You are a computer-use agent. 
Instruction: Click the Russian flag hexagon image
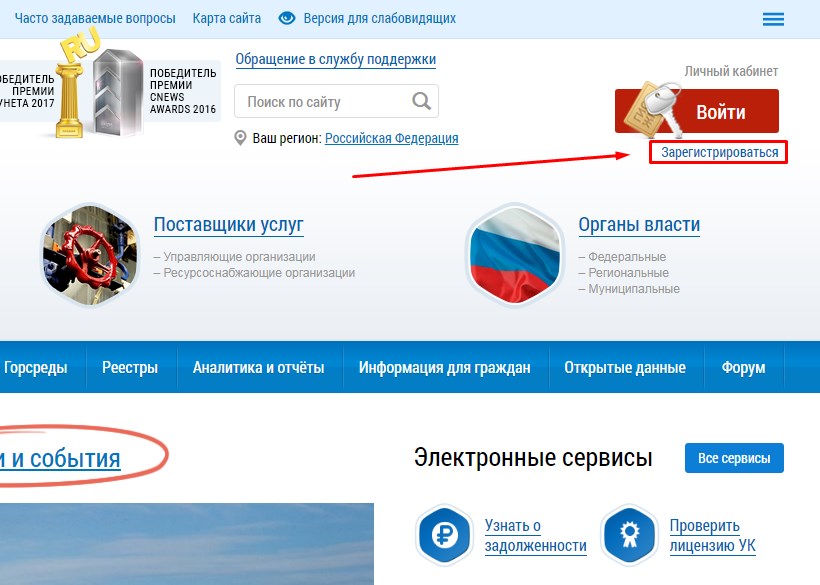pyautogui.click(x=515, y=255)
